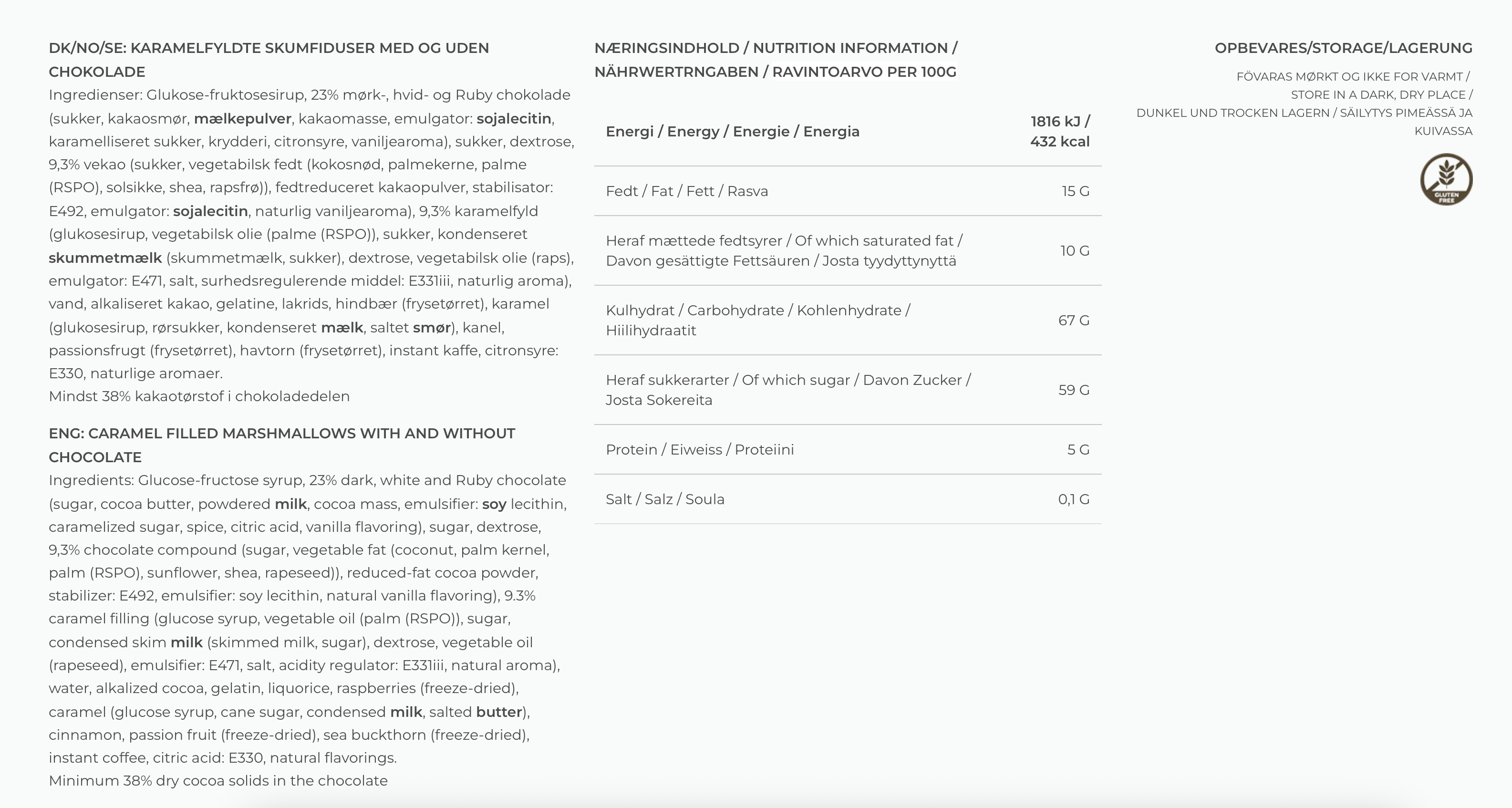The image size is (1512, 808).
Task: Click the 15 G fat value
Action: (x=1075, y=191)
